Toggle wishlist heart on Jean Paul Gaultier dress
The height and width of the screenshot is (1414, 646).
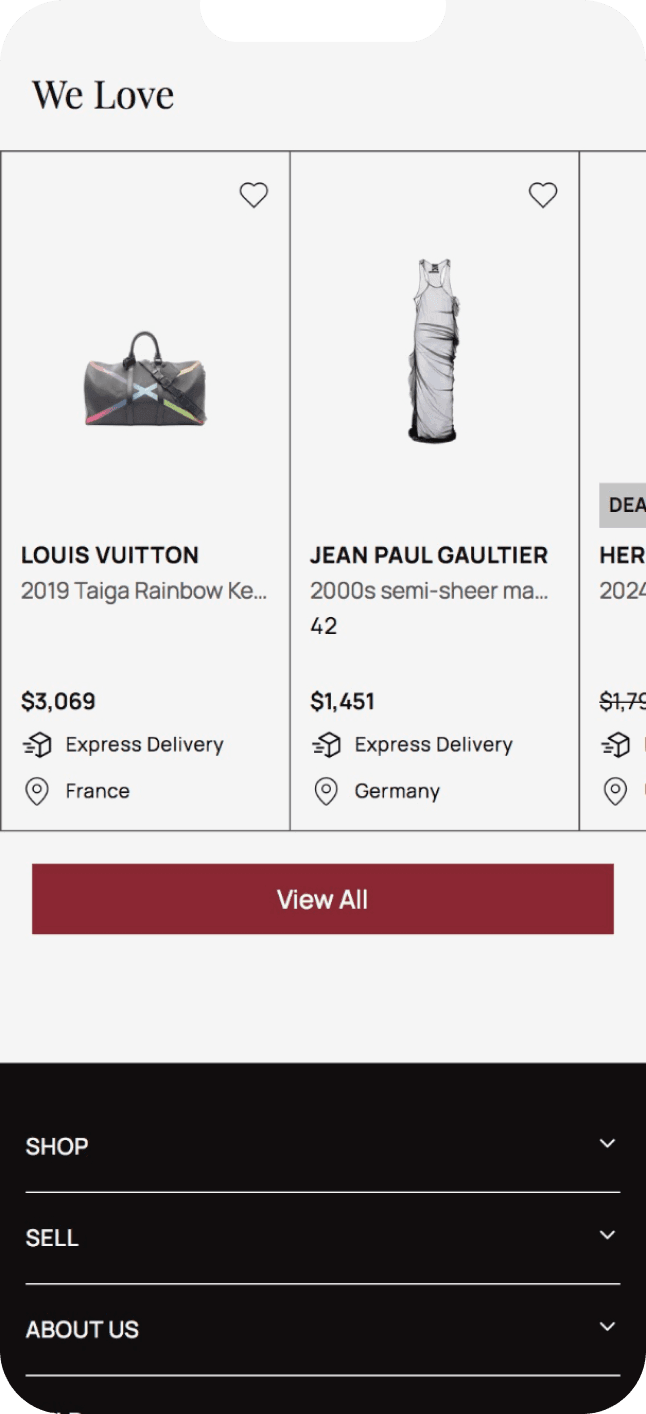click(543, 195)
